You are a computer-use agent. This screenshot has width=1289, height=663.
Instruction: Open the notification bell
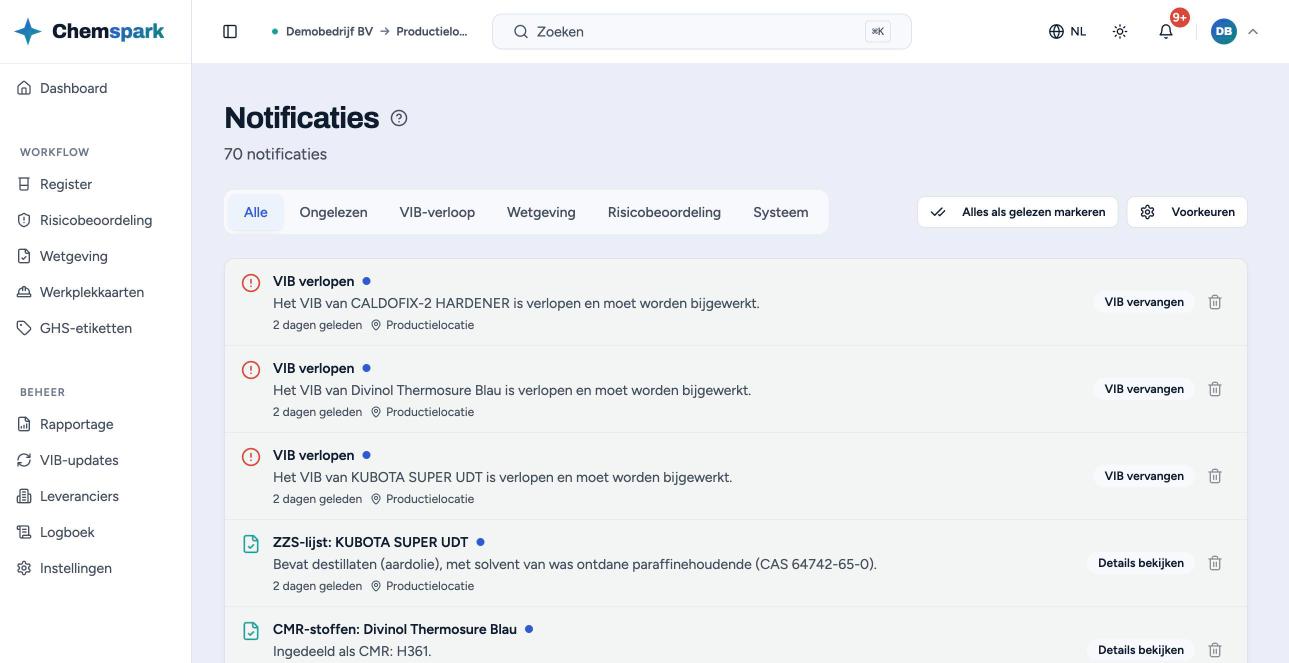pyautogui.click(x=1166, y=31)
